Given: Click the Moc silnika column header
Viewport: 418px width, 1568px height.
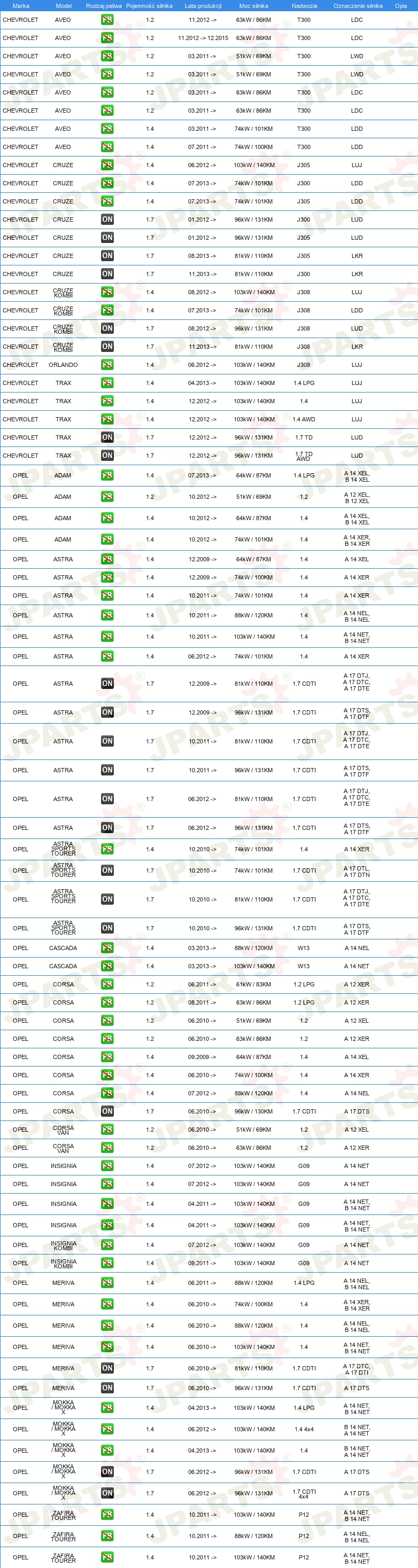Looking at the screenshot, I should coord(253,5).
